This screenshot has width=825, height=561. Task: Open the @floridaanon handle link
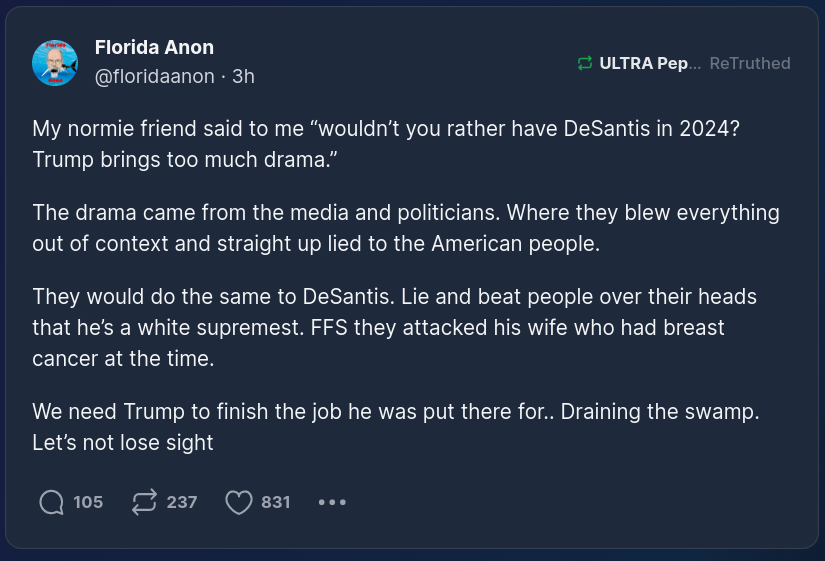click(x=154, y=76)
